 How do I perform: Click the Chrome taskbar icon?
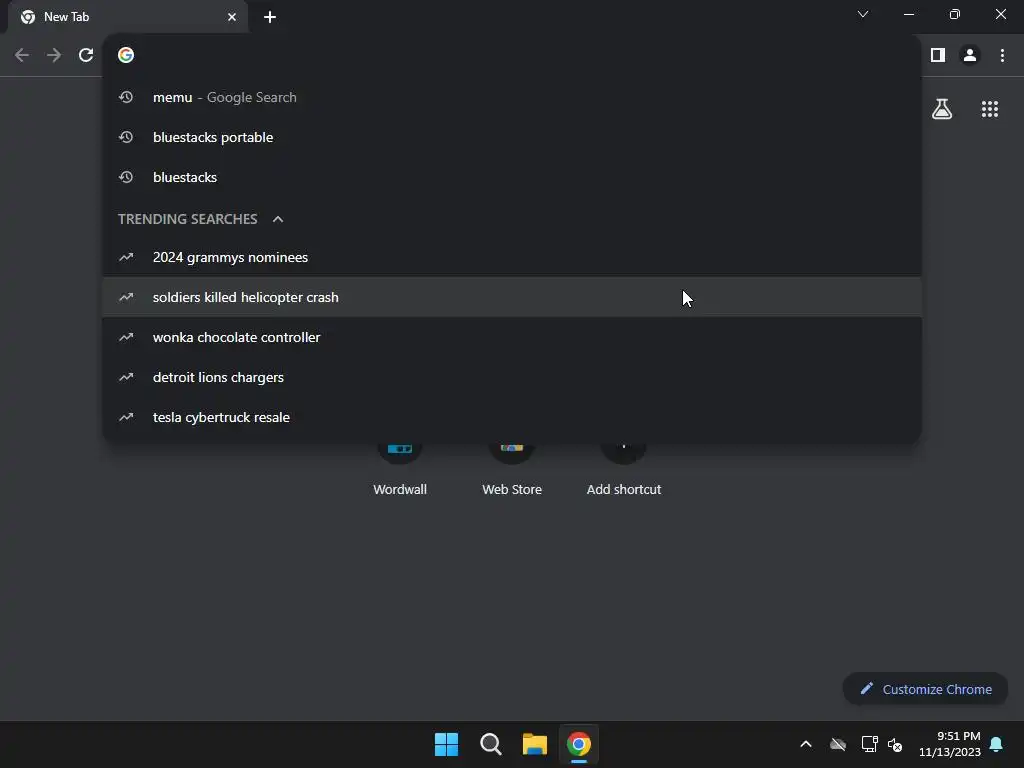coord(579,744)
